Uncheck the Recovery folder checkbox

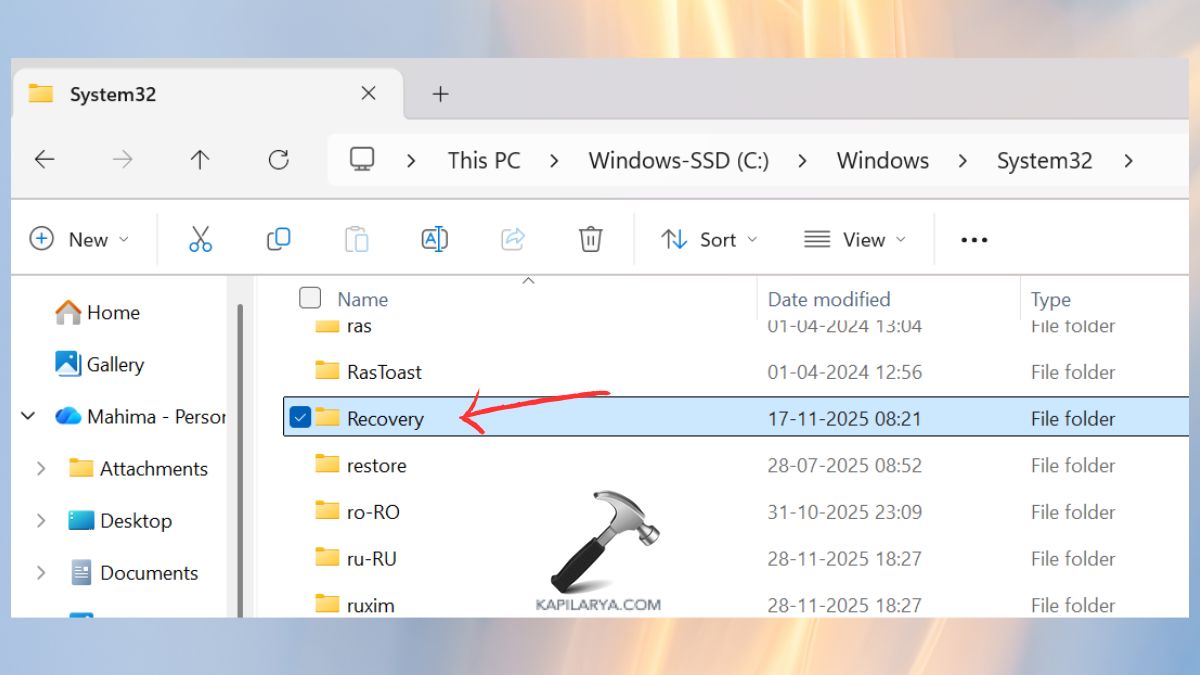299,418
